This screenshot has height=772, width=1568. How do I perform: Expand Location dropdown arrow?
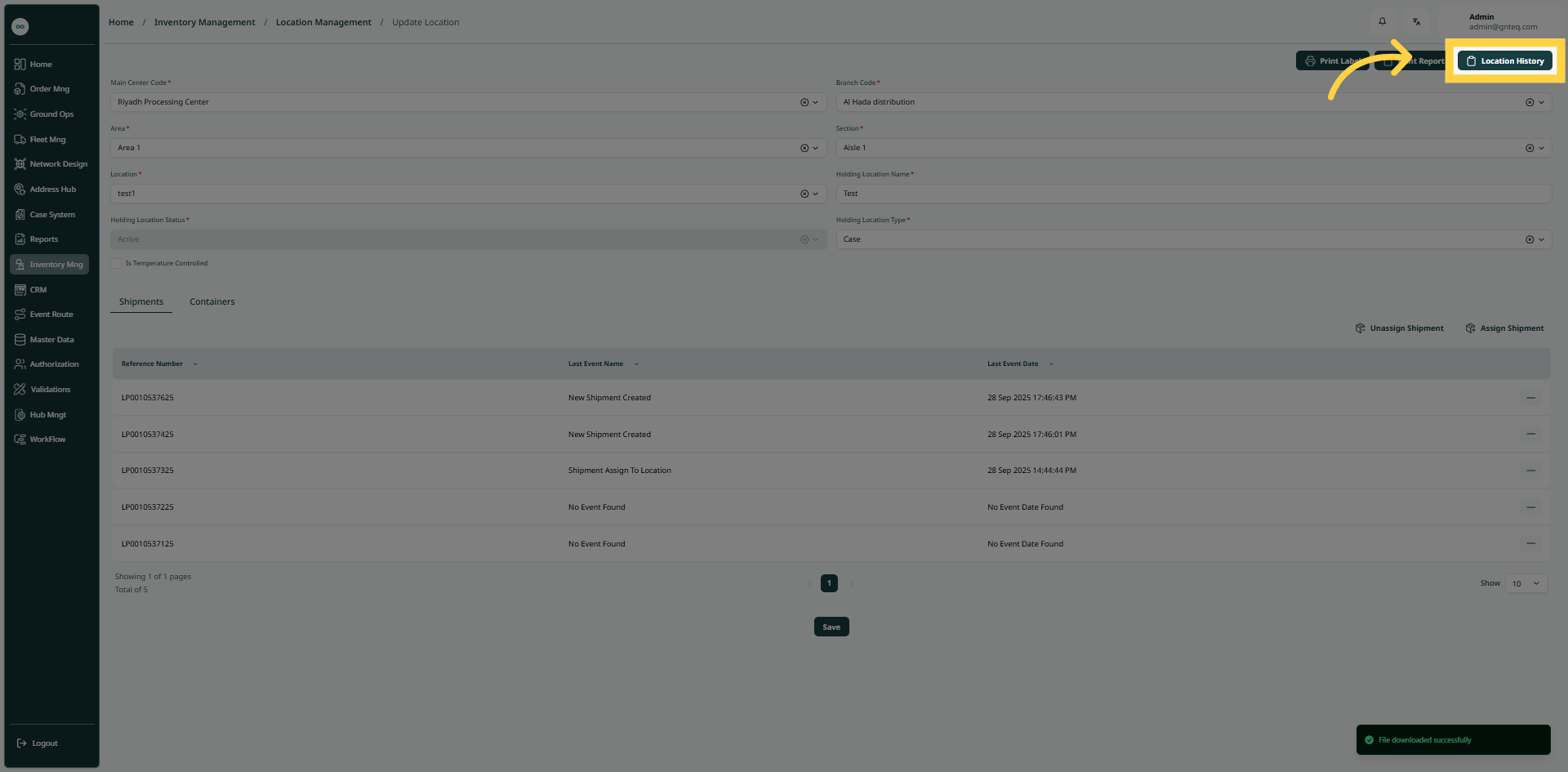(x=815, y=194)
